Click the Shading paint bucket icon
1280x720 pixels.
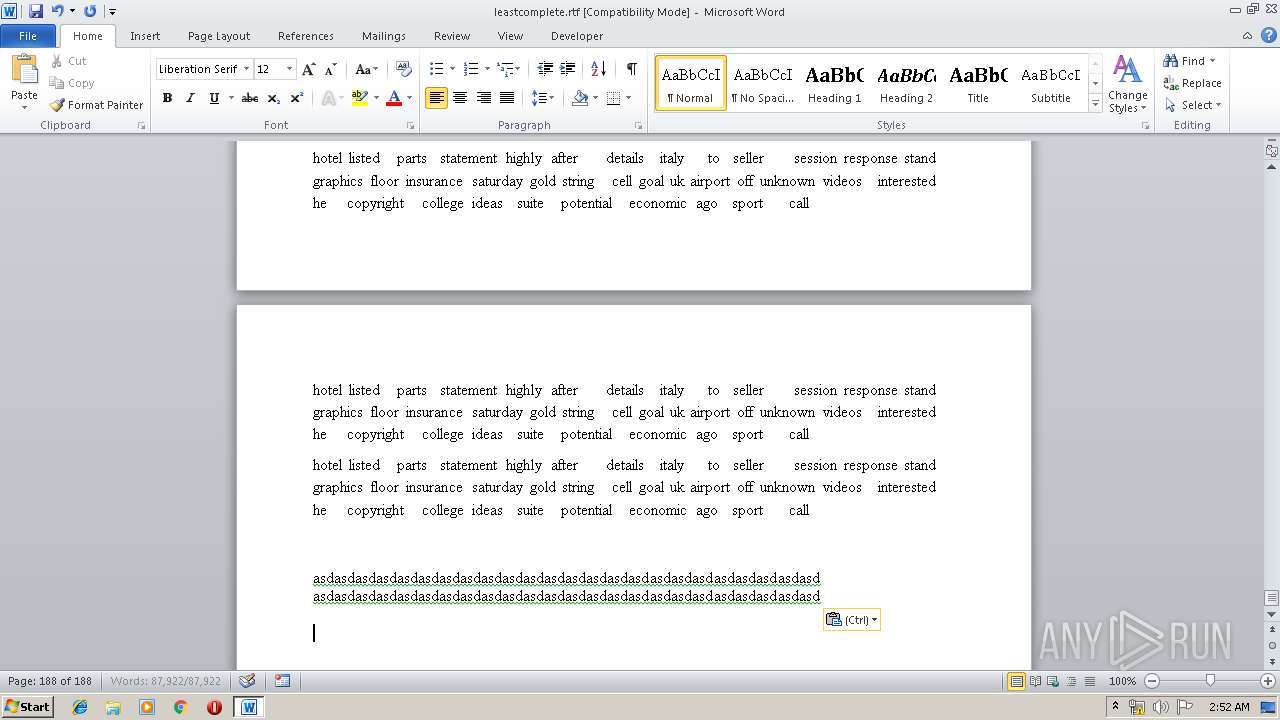pos(580,98)
